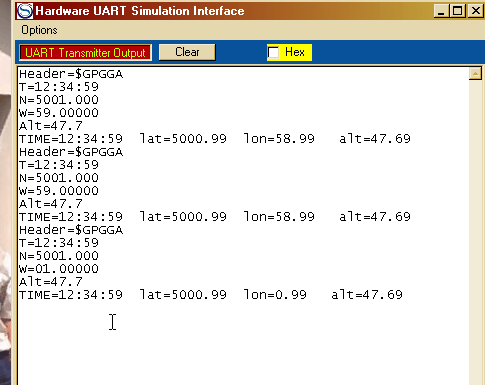The image size is (485, 385).
Task: Click the first Alt=47.7 line
Action: [51, 126]
